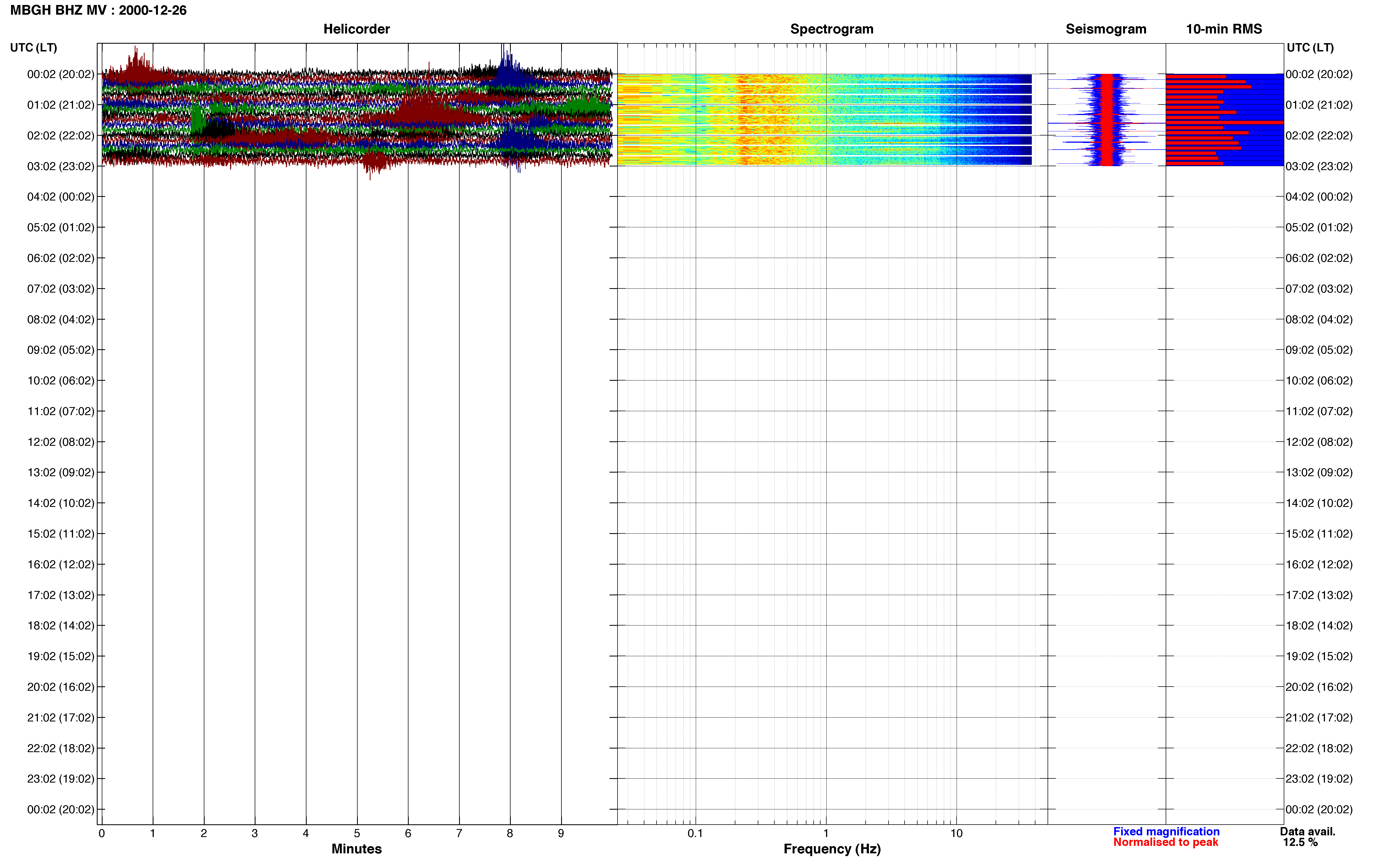Click left-axis time label 03:02 (23:02)
The image size is (1388, 868).
[x=60, y=166]
